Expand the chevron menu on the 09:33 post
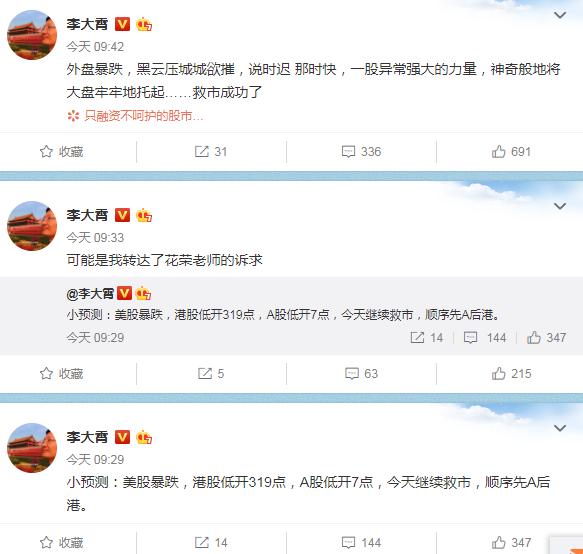The image size is (583, 554). tap(560, 206)
